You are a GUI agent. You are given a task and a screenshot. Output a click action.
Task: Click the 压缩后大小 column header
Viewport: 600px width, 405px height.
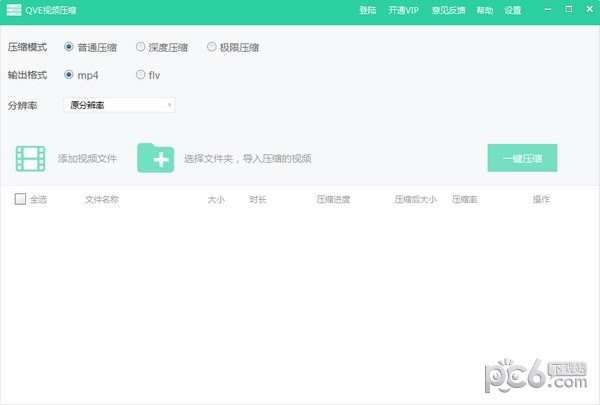(x=416, y=199)
